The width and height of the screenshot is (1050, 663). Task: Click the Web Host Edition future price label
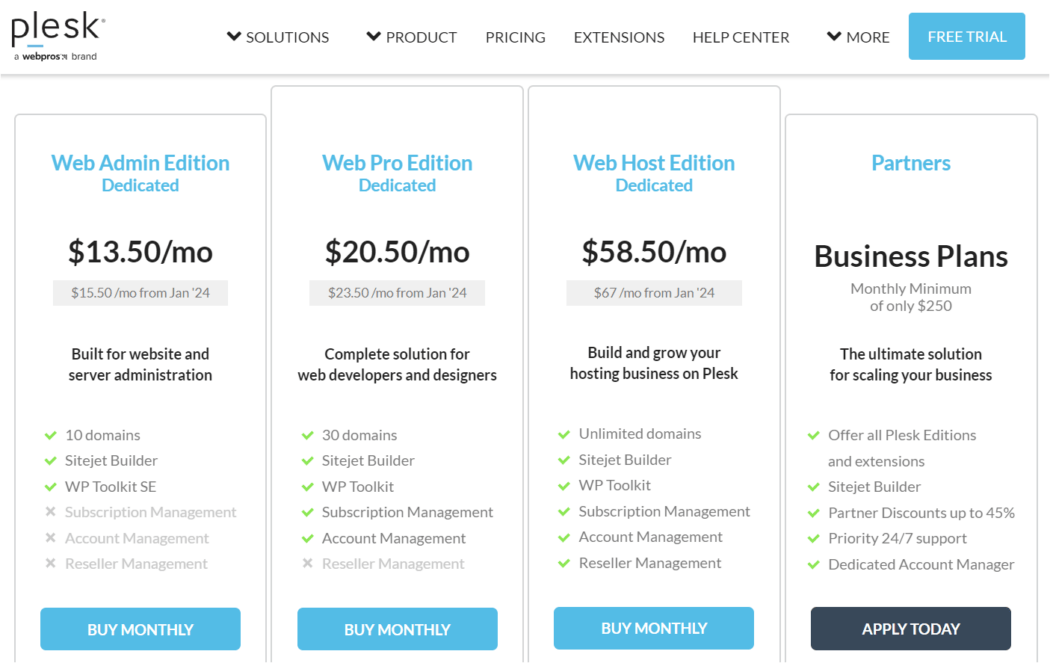pos(653,292)
